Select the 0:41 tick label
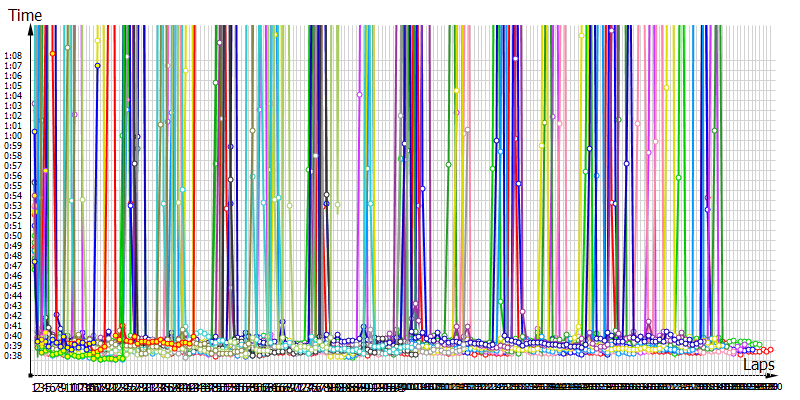 pos(13,326)
